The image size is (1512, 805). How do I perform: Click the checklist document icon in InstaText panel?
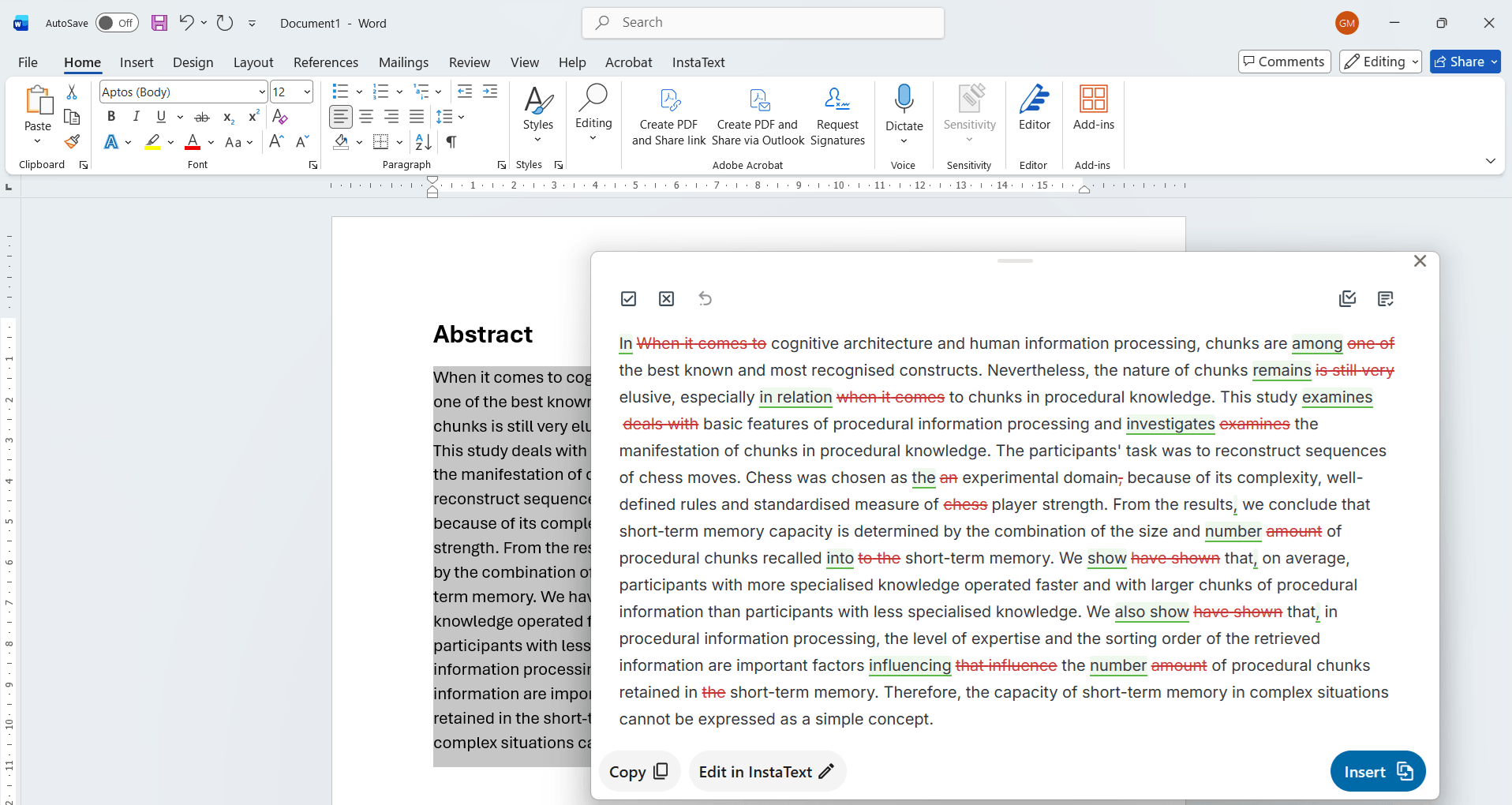pyautogui.click(x=1348, y=298)
